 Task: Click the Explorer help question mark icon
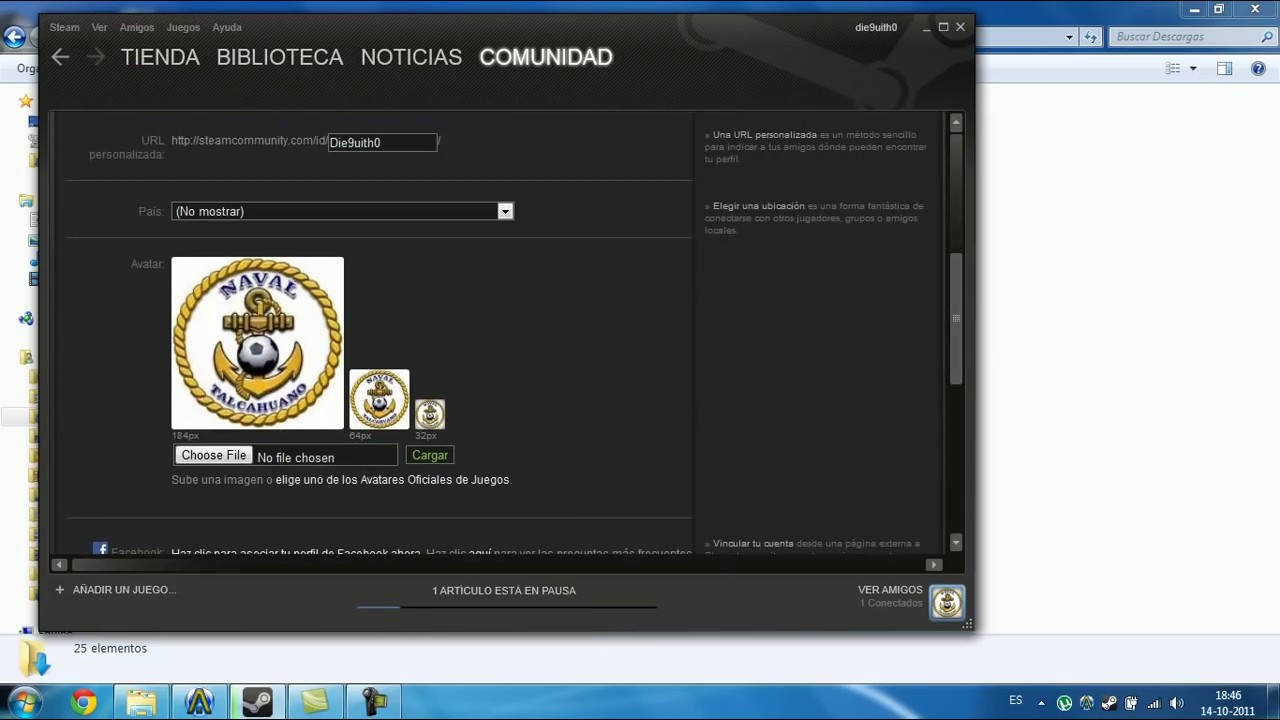[x=1259, y=69]
